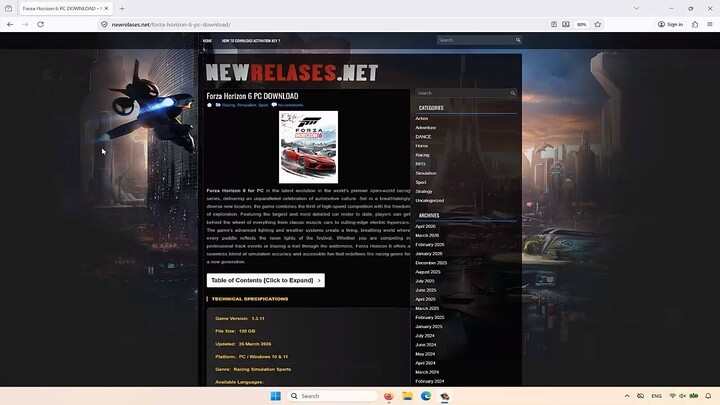
Task: Open the Adventure category
Action: pyautogui.click(x=426, y=128)
